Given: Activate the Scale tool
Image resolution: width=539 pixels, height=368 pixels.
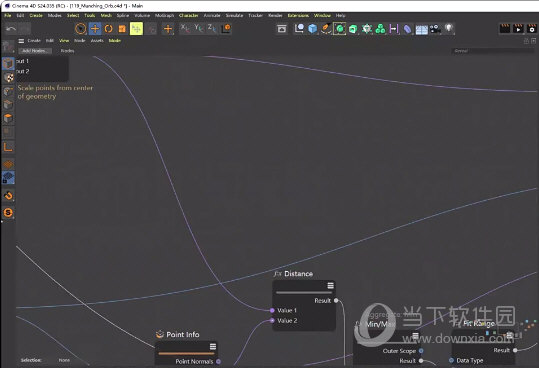Looking at the screenshot, I should tap(122, 29).
